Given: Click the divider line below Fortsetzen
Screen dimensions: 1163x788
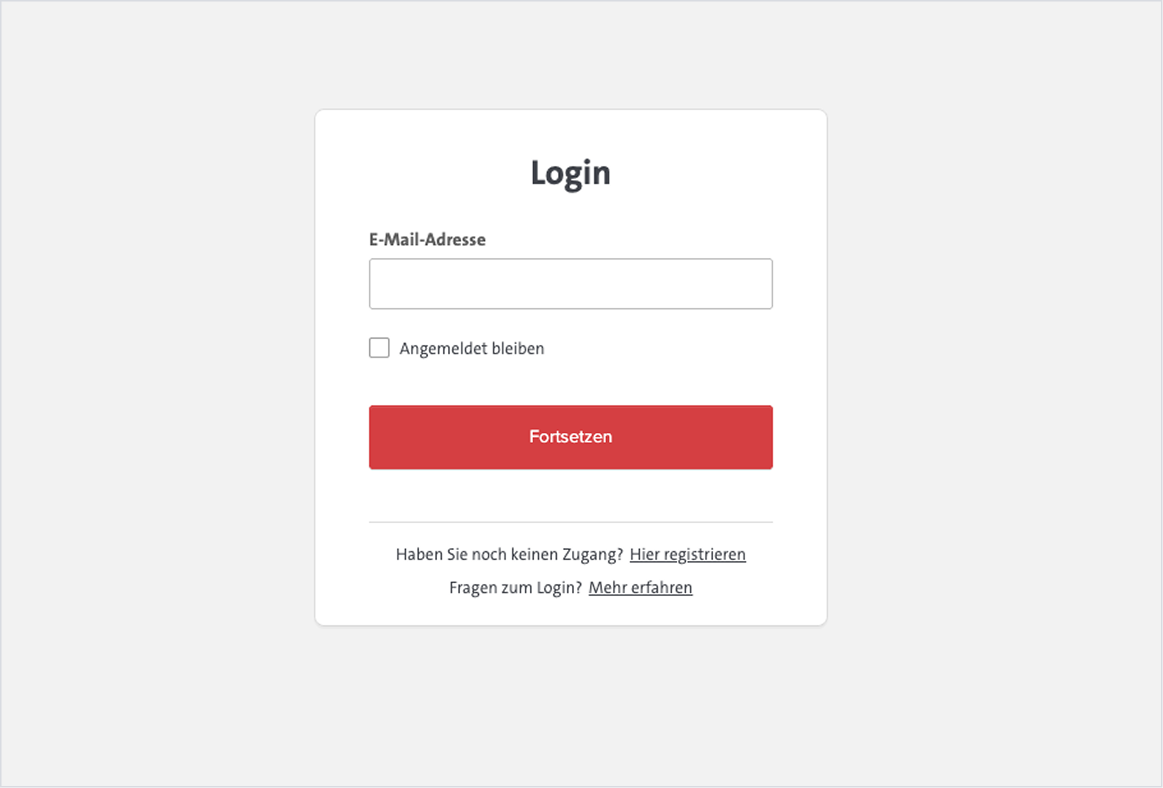Looking at the screenshot, I should pyautogui.click(x=570, y=522).
